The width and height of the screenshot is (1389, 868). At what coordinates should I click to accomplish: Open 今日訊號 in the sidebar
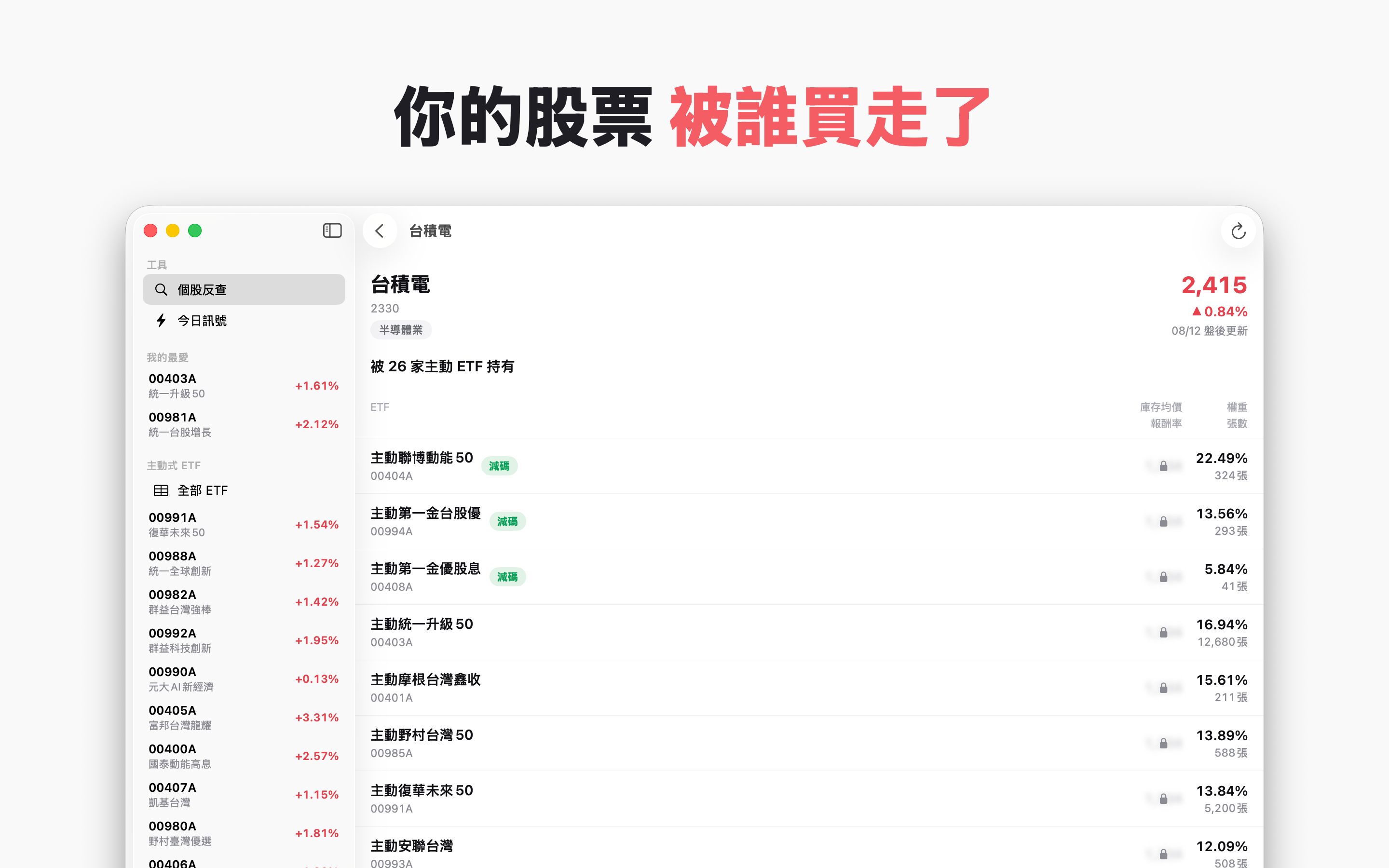[x=244, y=320]
